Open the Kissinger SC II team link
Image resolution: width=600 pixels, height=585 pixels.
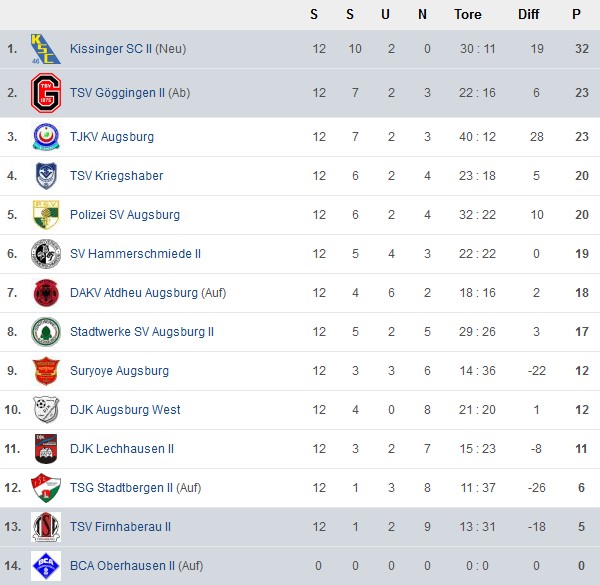point(113,49)
